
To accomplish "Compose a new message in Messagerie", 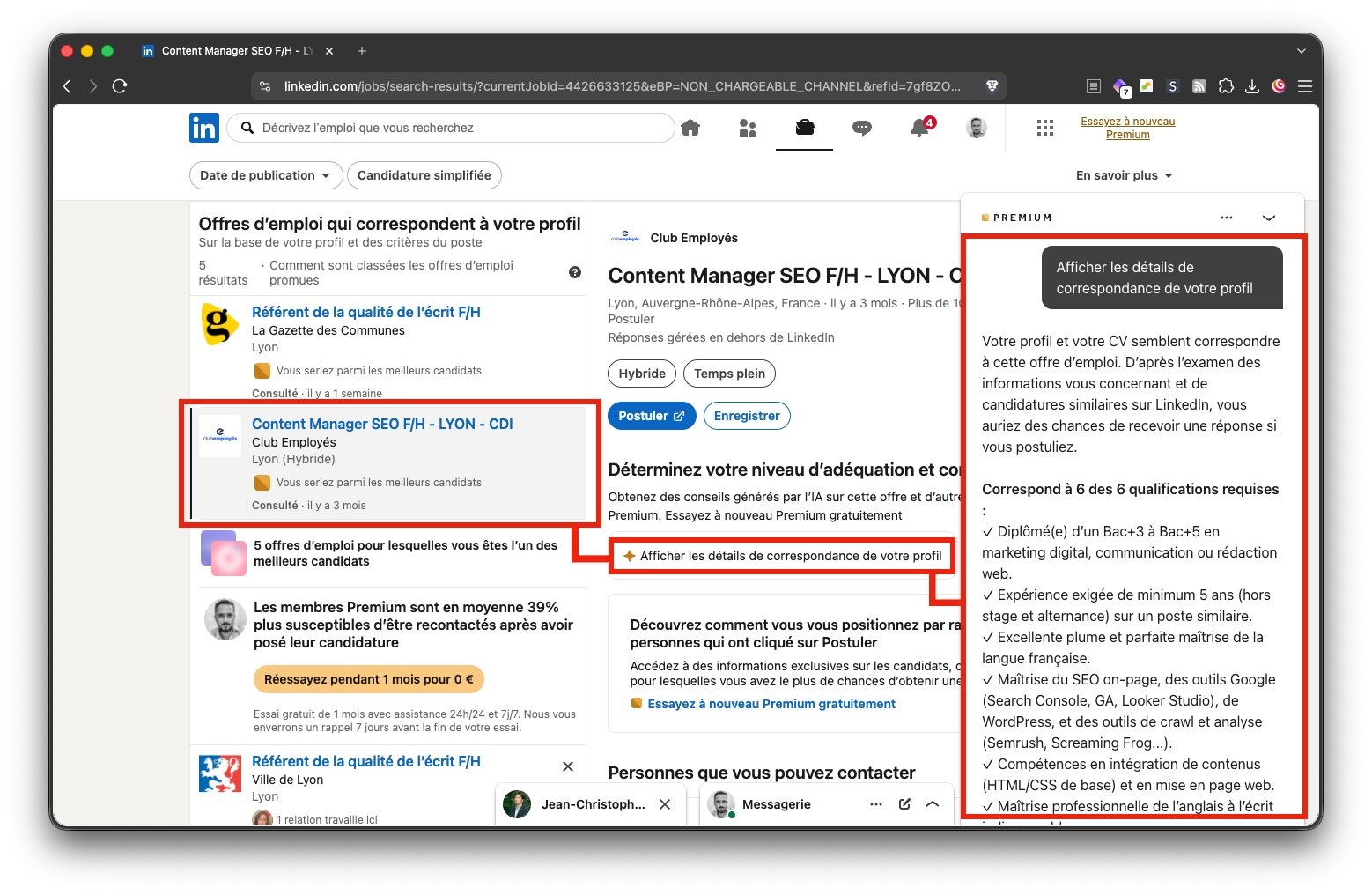I will (904, 804).
